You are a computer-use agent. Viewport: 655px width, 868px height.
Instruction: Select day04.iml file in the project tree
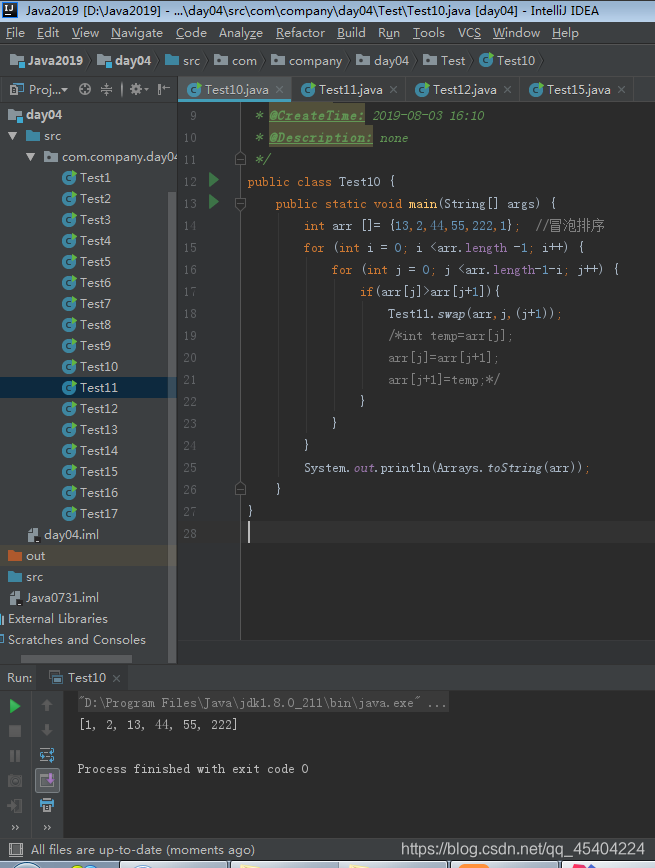click(64, 535)
